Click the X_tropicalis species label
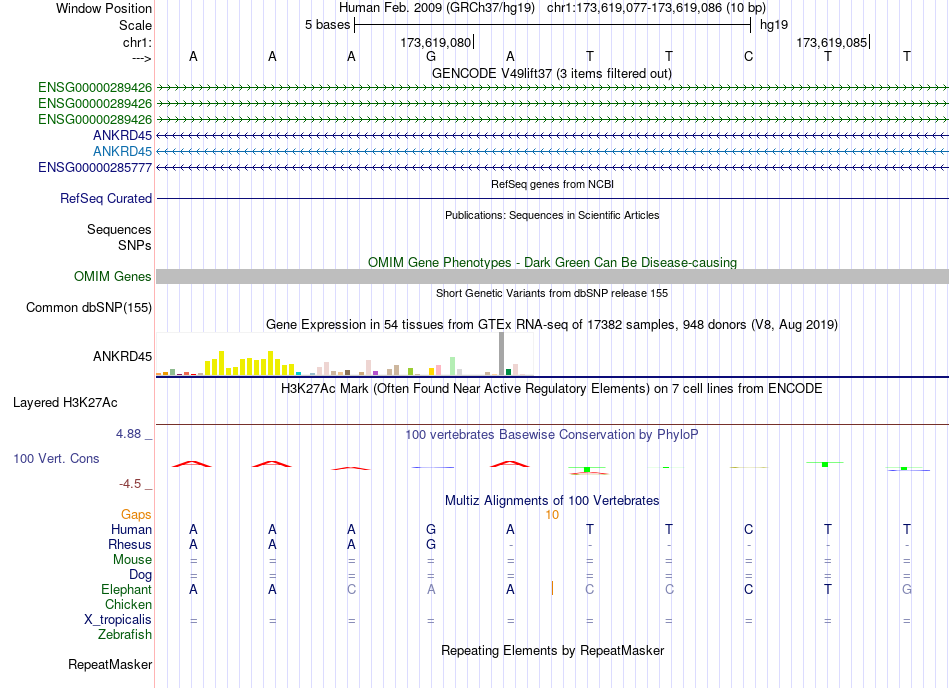950x688 pixels. [x=118, y=620]
